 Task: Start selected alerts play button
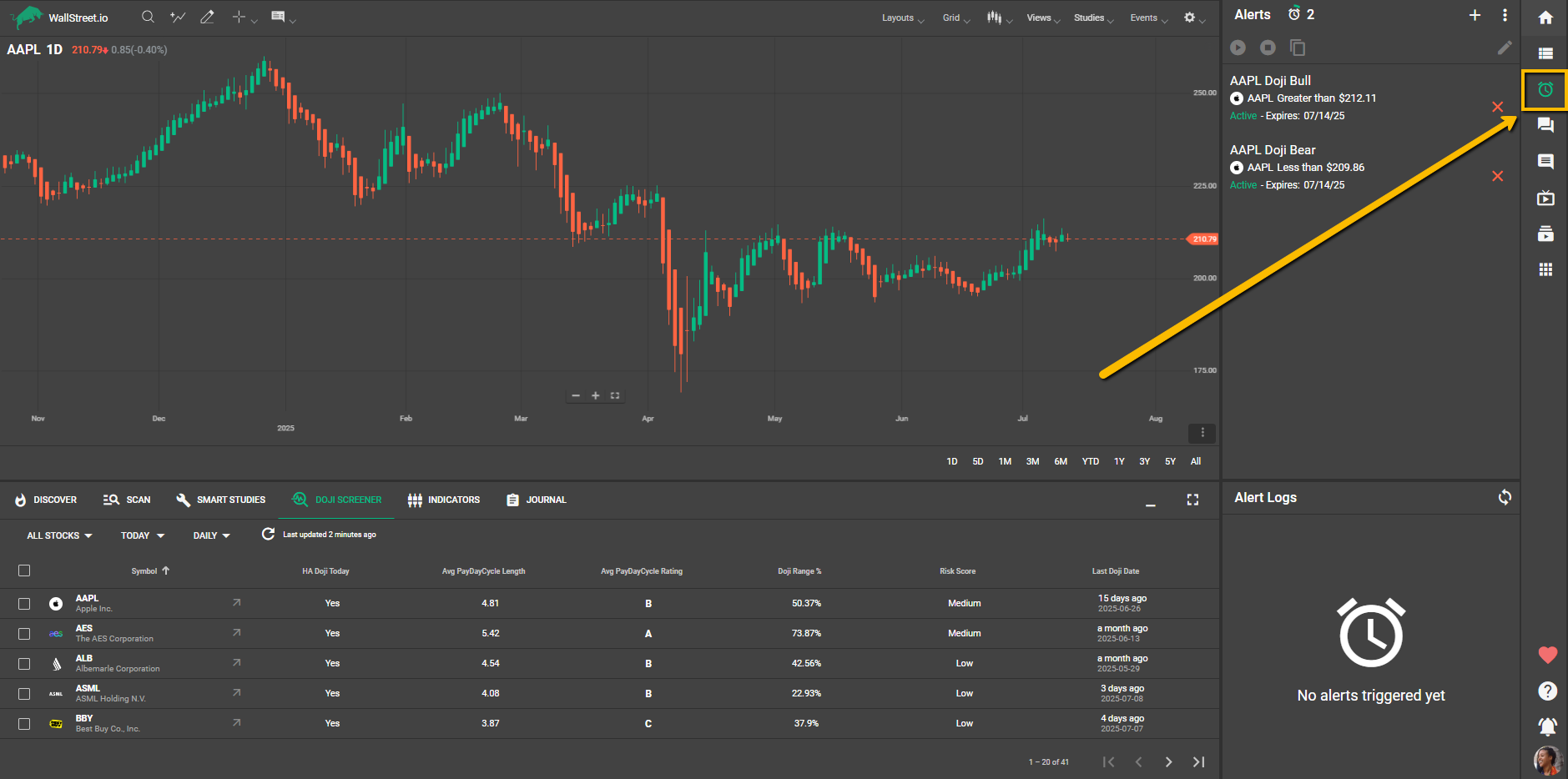(1238, 48)
